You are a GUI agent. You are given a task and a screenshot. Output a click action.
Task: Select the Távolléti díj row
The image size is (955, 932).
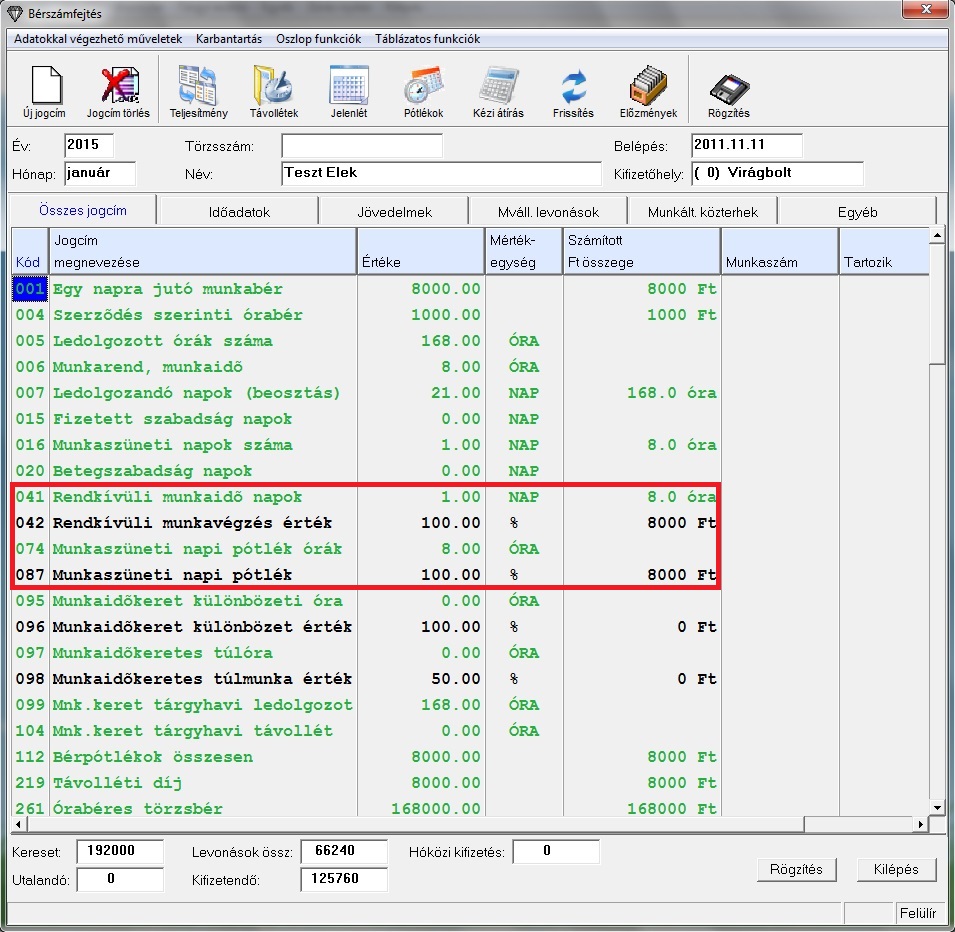click(200, 783)
